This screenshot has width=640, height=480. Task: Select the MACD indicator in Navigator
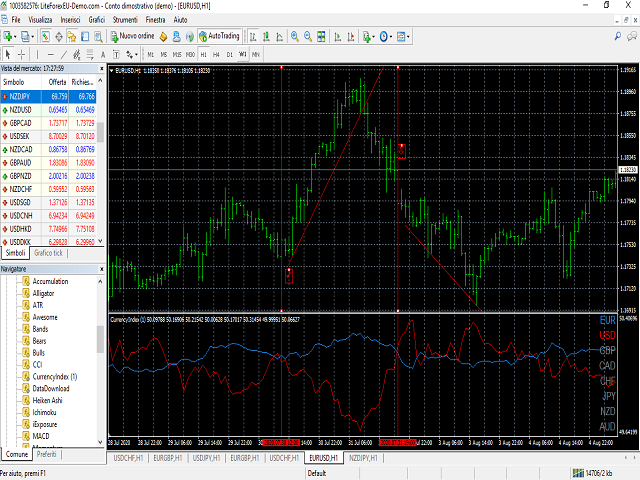[x=42, y=435]
